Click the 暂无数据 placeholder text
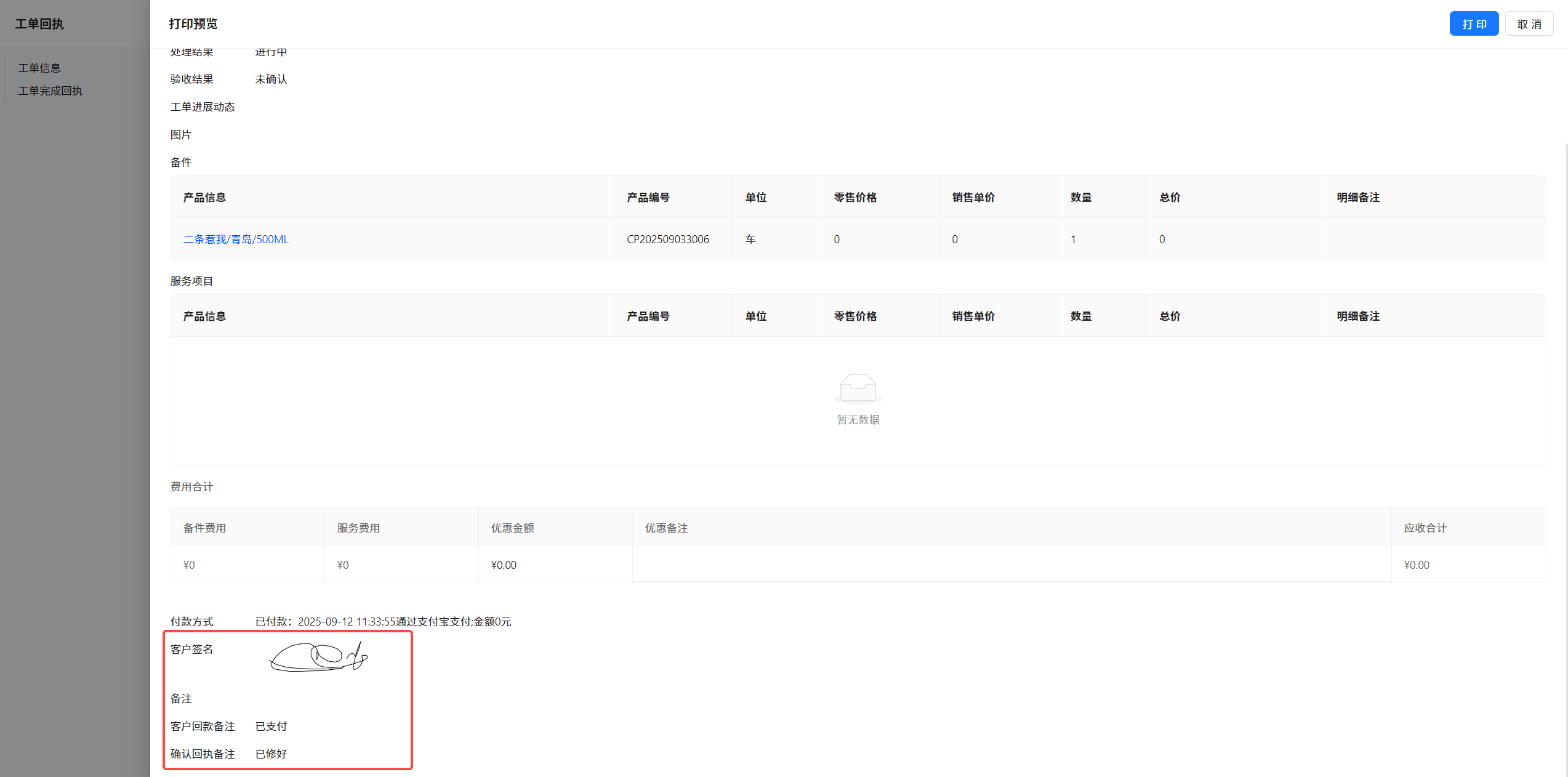 [x=858, y=420]
